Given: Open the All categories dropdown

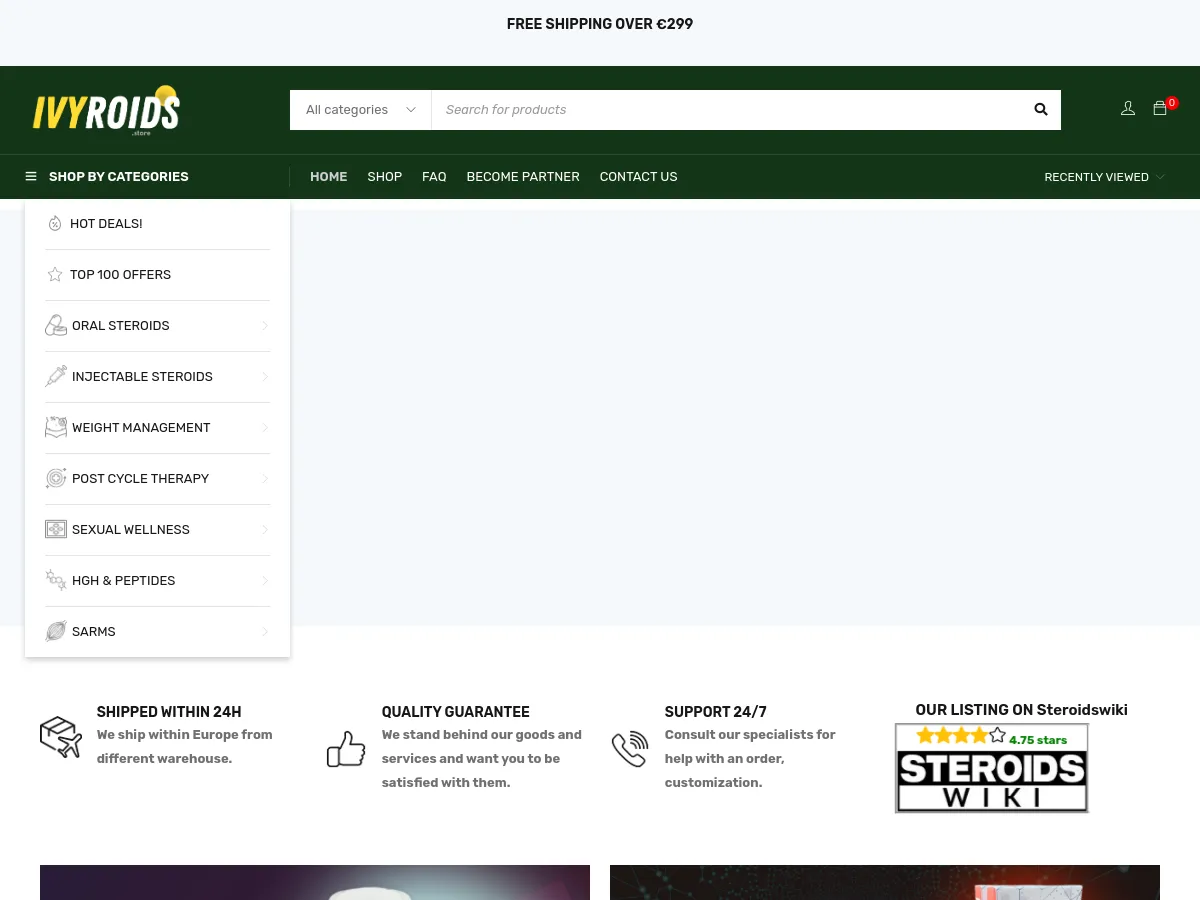Looking at the screenshot, I should point(360,110).
